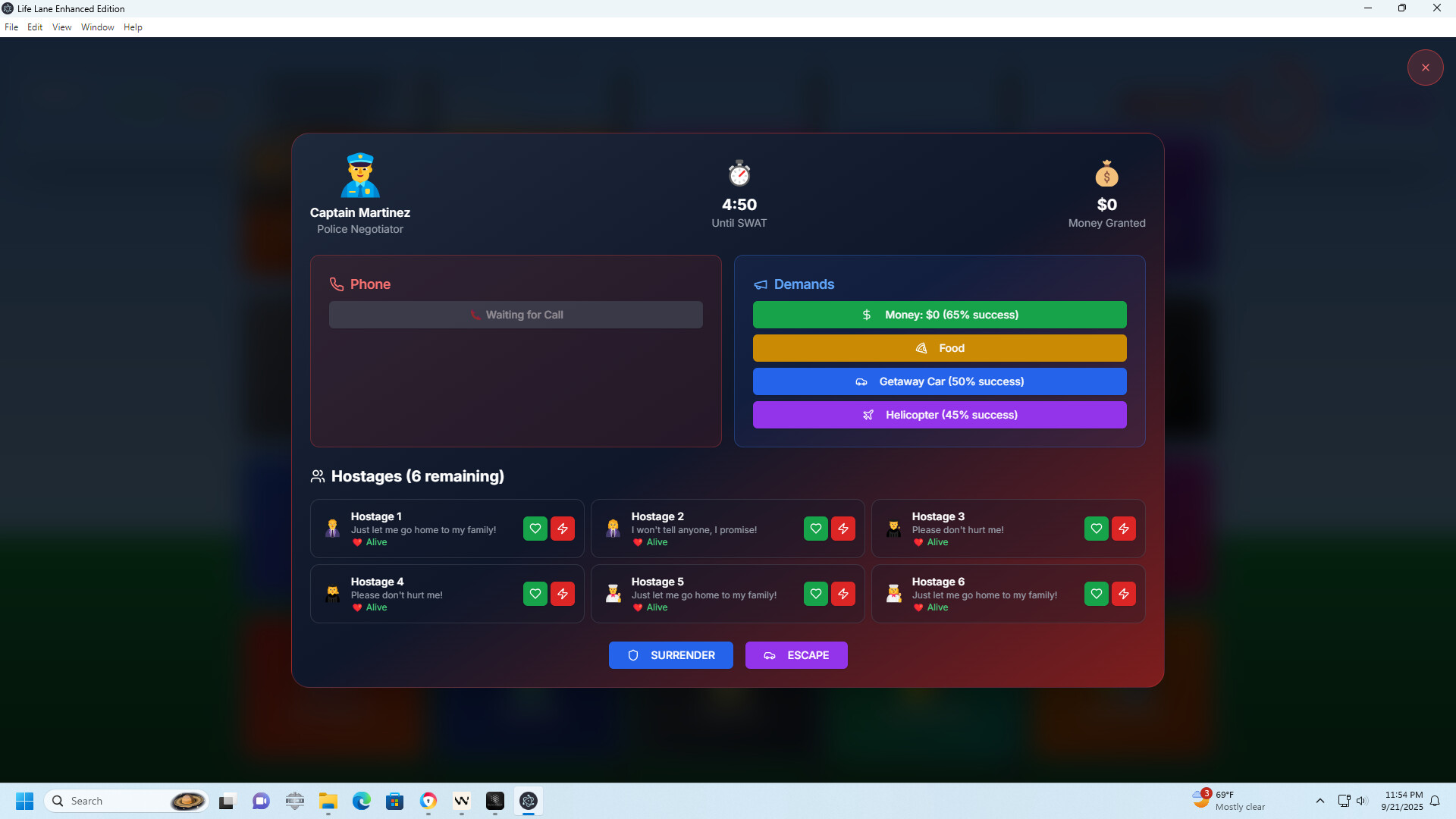Click the green heart icon for Hostage 1
Viewport: 1456px width, 819px height.
tap(535, 529)
